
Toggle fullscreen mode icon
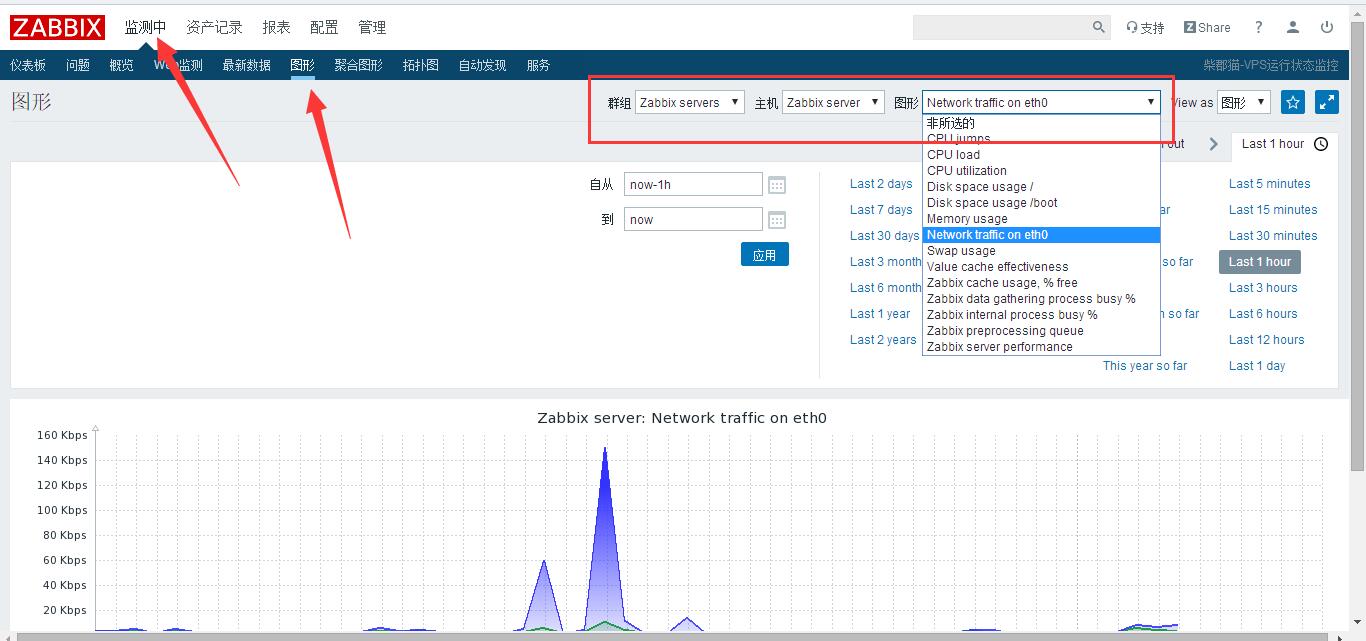coord(1327,102)
